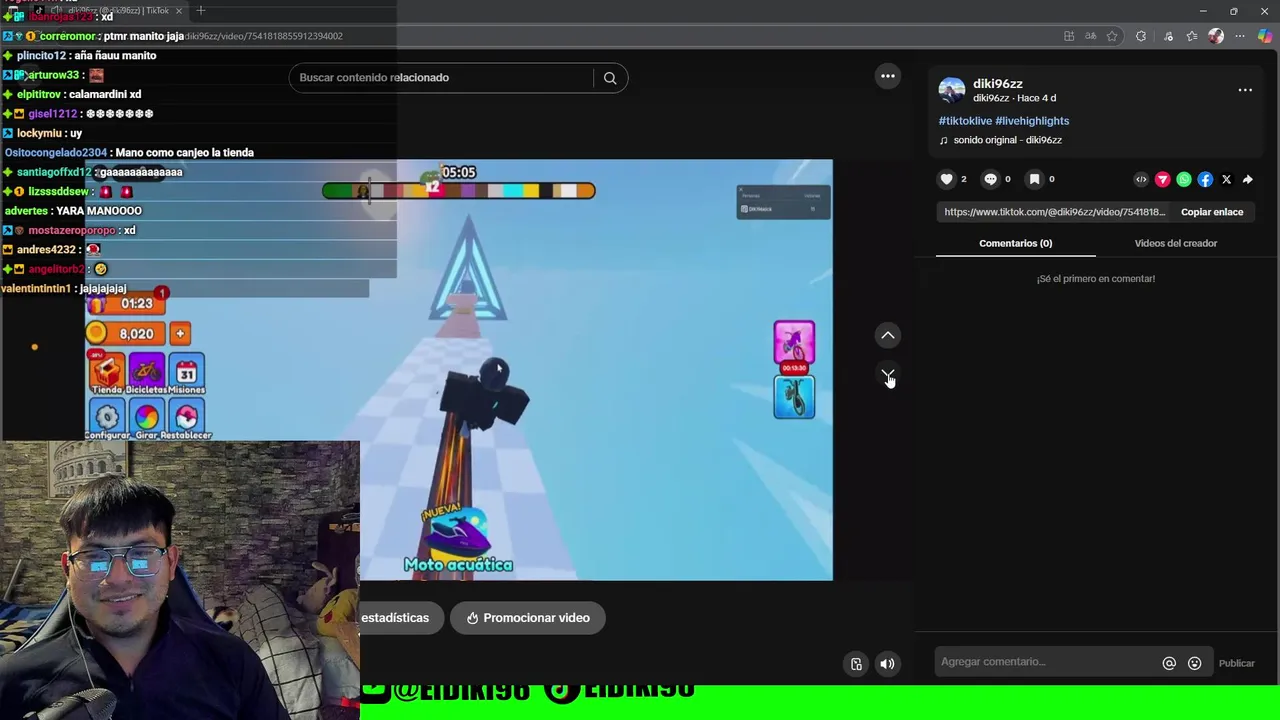
Task: Open the three-dot menu beside diki96zz
Action: (x=1245, y=90)
